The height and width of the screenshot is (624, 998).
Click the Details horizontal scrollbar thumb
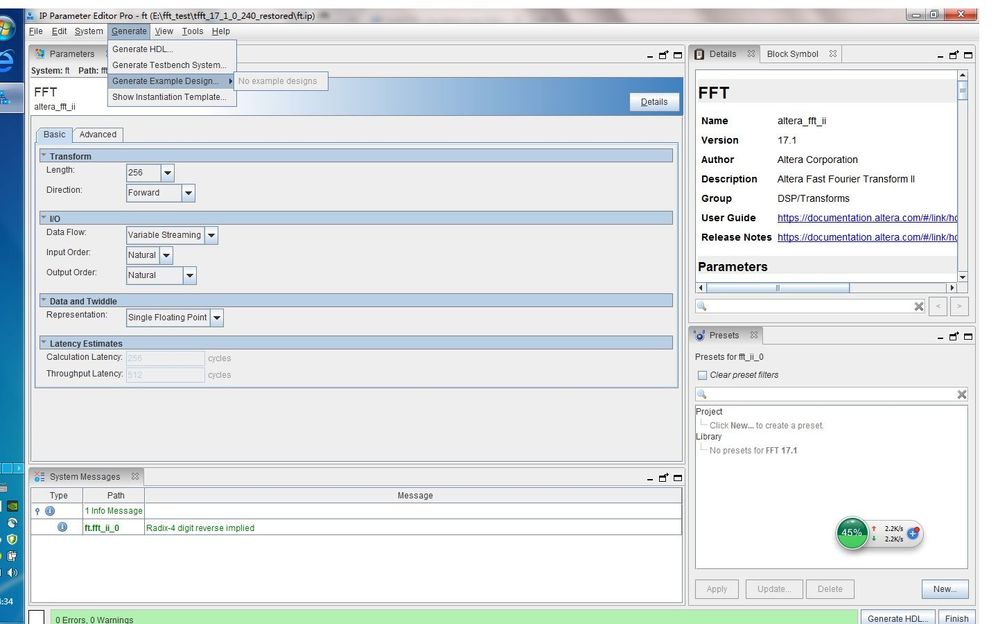(x=778, y=288)
